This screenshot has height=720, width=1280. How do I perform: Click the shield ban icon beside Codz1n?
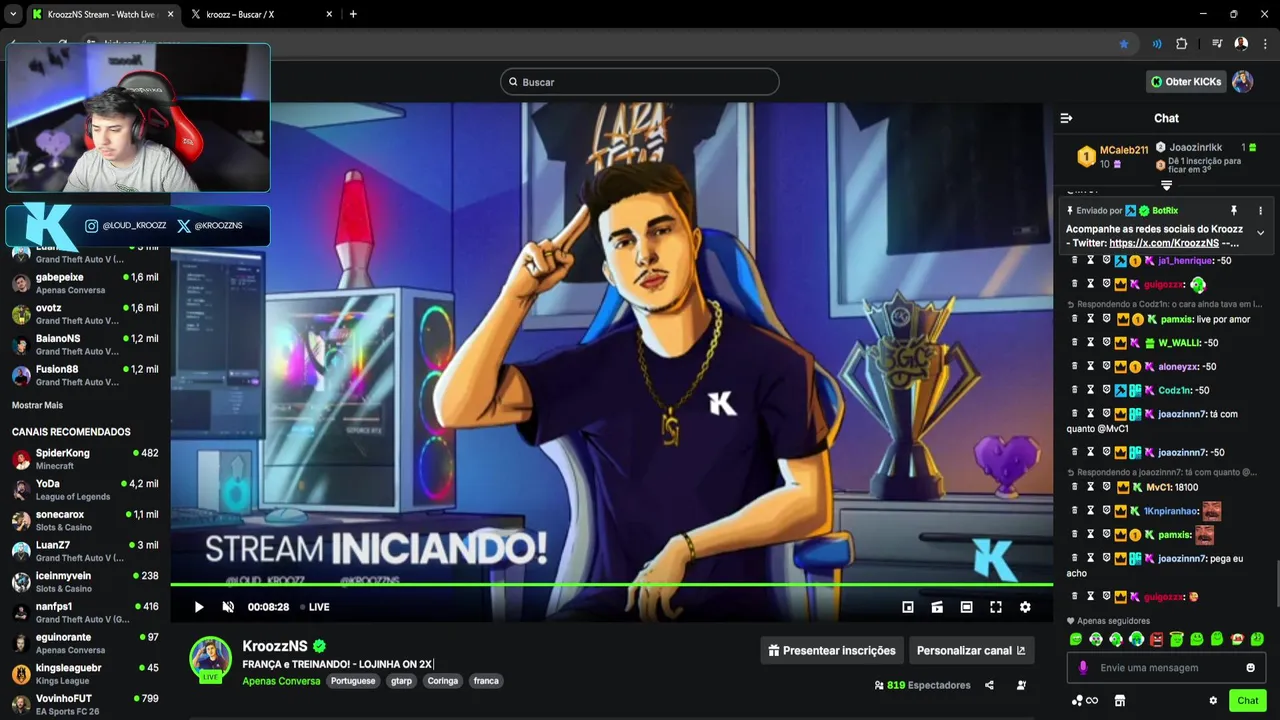pyautogui.click(x=1107, y=390)
